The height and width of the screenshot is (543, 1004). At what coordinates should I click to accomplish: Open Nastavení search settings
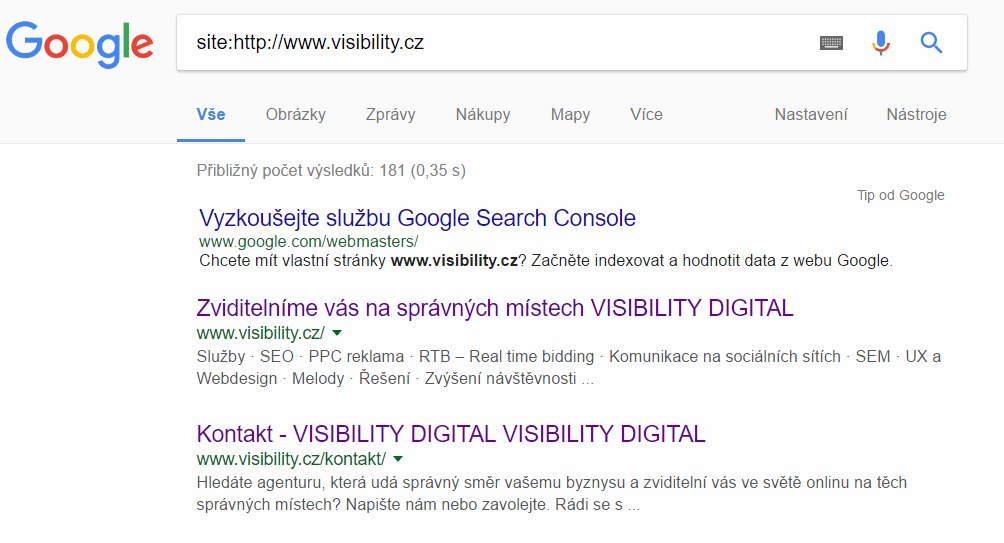(811, 114)
